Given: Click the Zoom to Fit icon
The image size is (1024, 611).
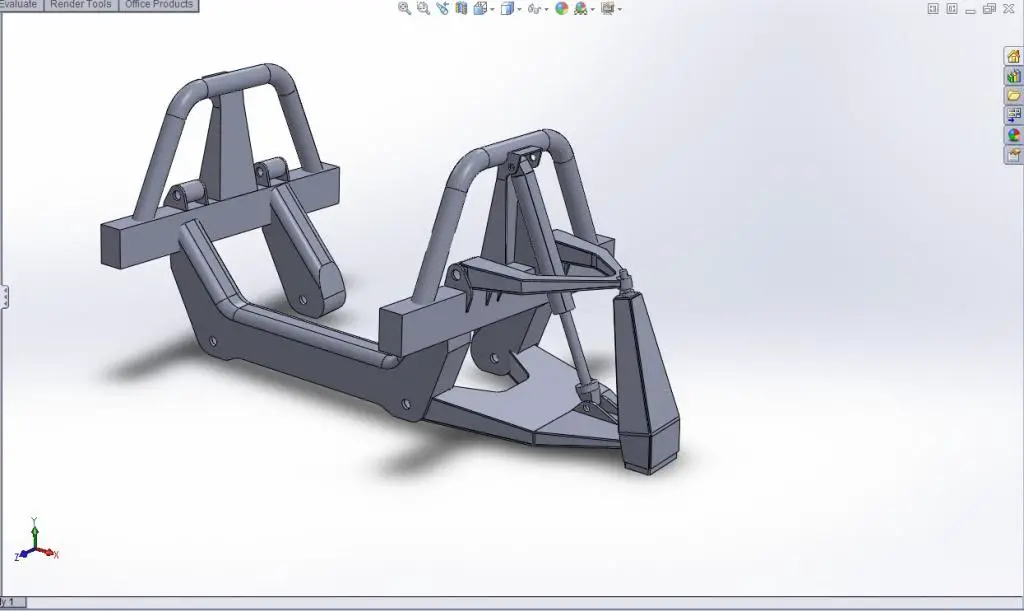Looking at the screenshot, I should (x=404, y=8).
